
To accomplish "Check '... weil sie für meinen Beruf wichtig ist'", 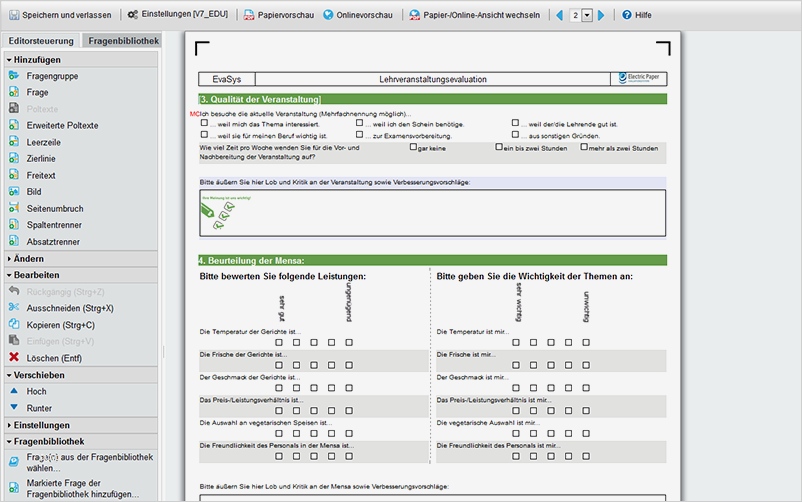I will point(204,135).
